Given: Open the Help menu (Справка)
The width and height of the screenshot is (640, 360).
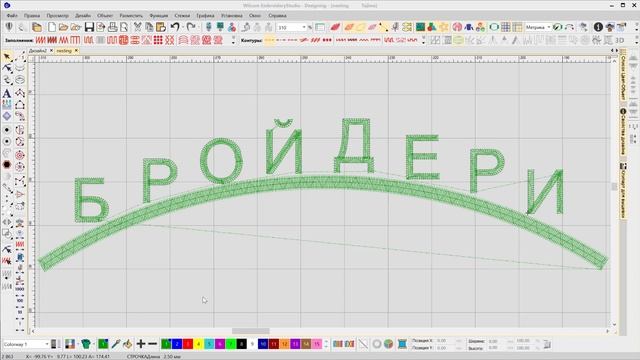Looking at the screenshot, I should point(278,16).
